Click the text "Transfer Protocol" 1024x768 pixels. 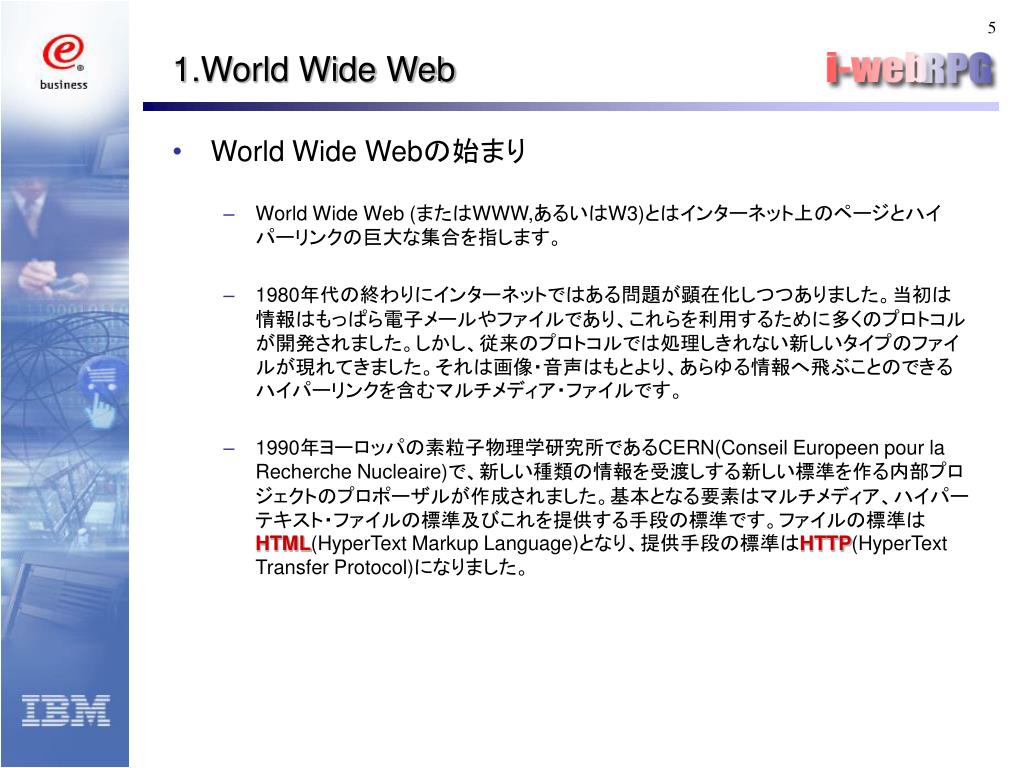(332, 567)
